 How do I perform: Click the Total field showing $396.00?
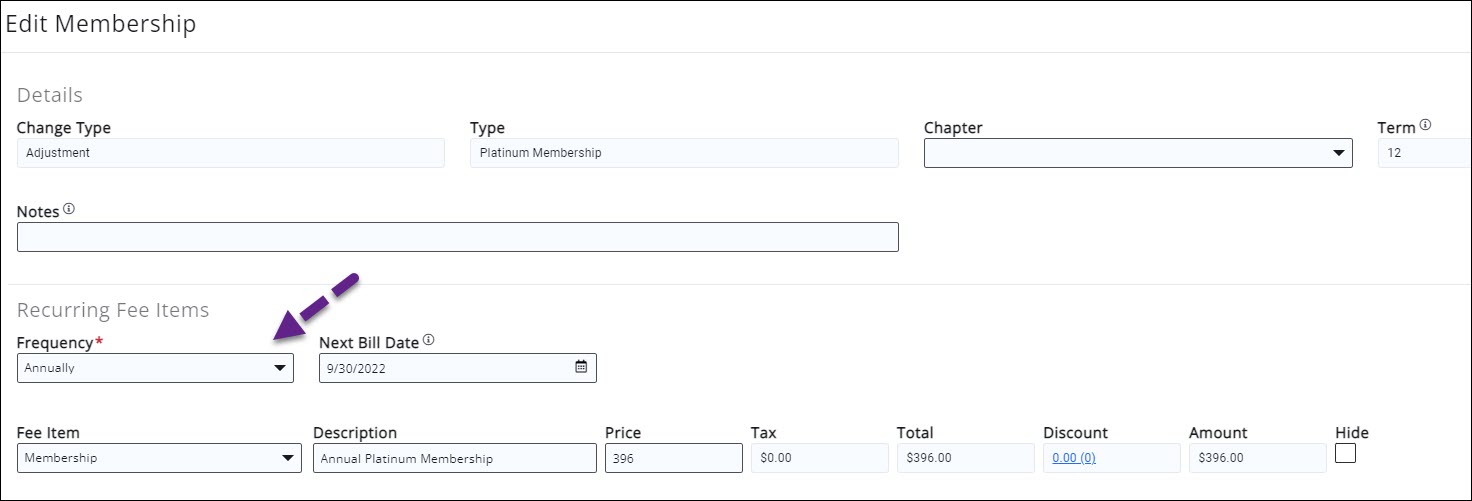[x=965, y=458]
